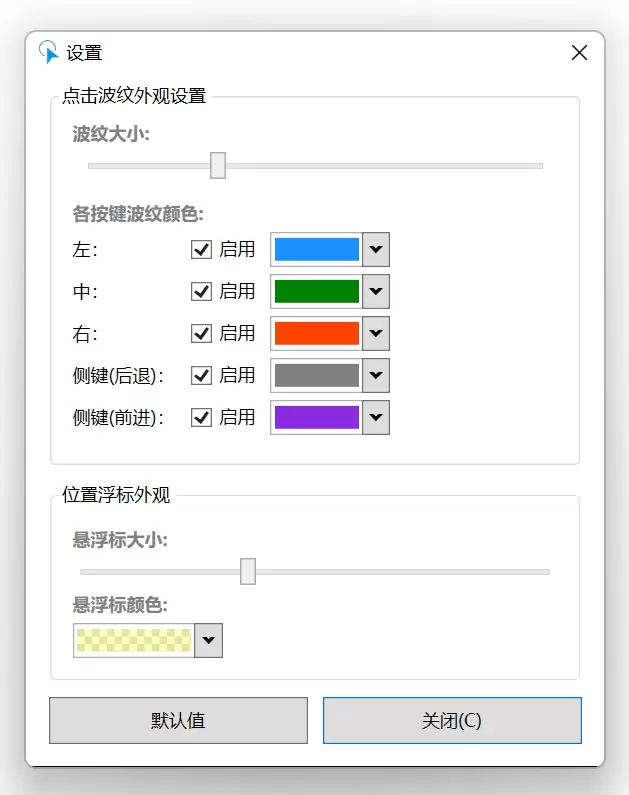Click the blue color swatch for 左

pos(317,249)
